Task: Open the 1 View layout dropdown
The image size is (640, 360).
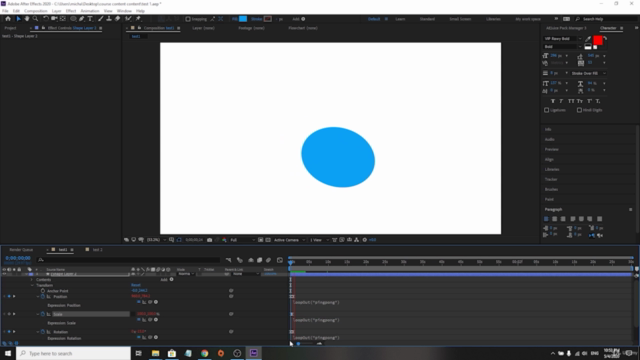Action: point(319,240)
